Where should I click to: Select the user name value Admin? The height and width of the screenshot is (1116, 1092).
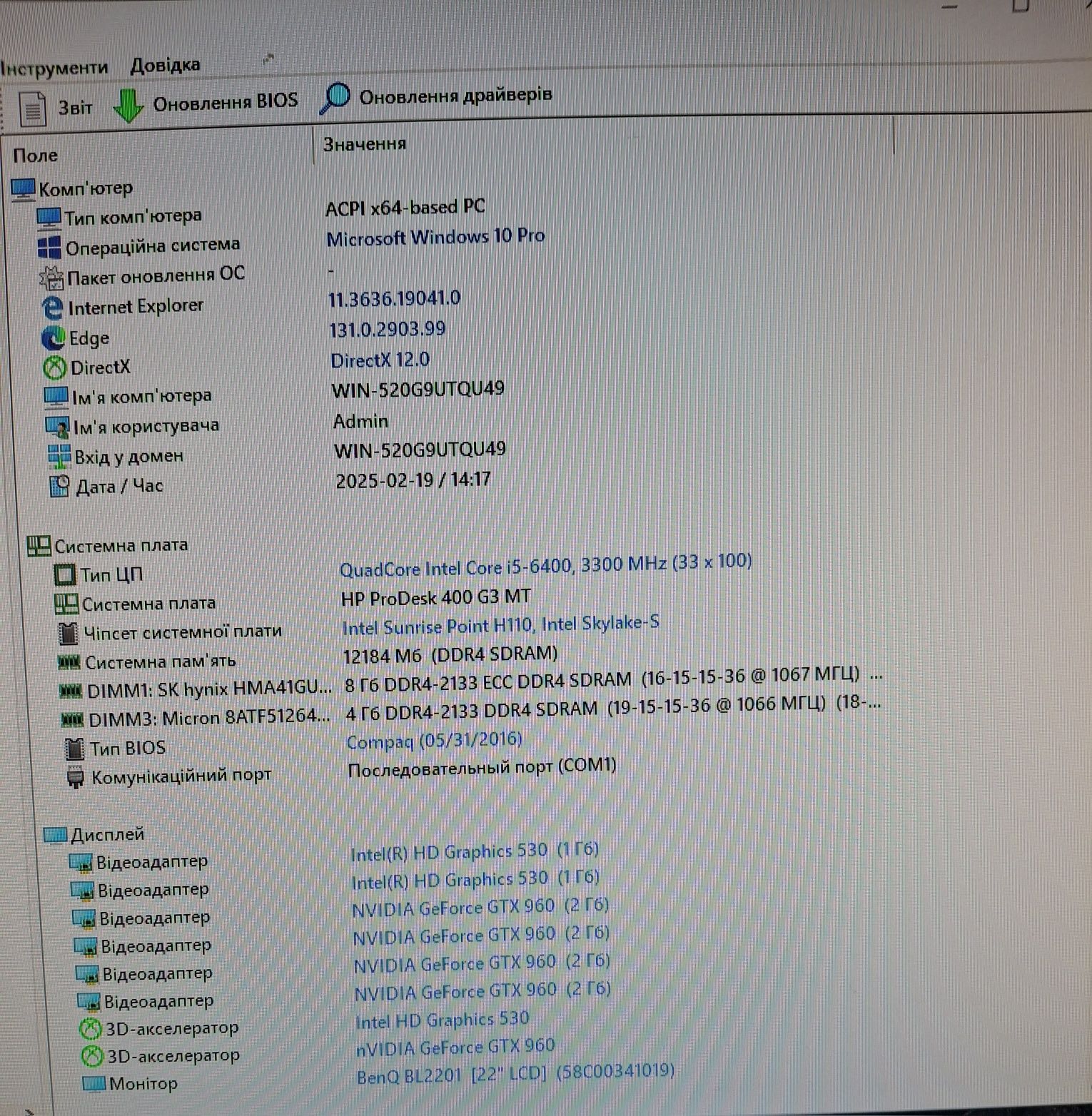point(360,421)
